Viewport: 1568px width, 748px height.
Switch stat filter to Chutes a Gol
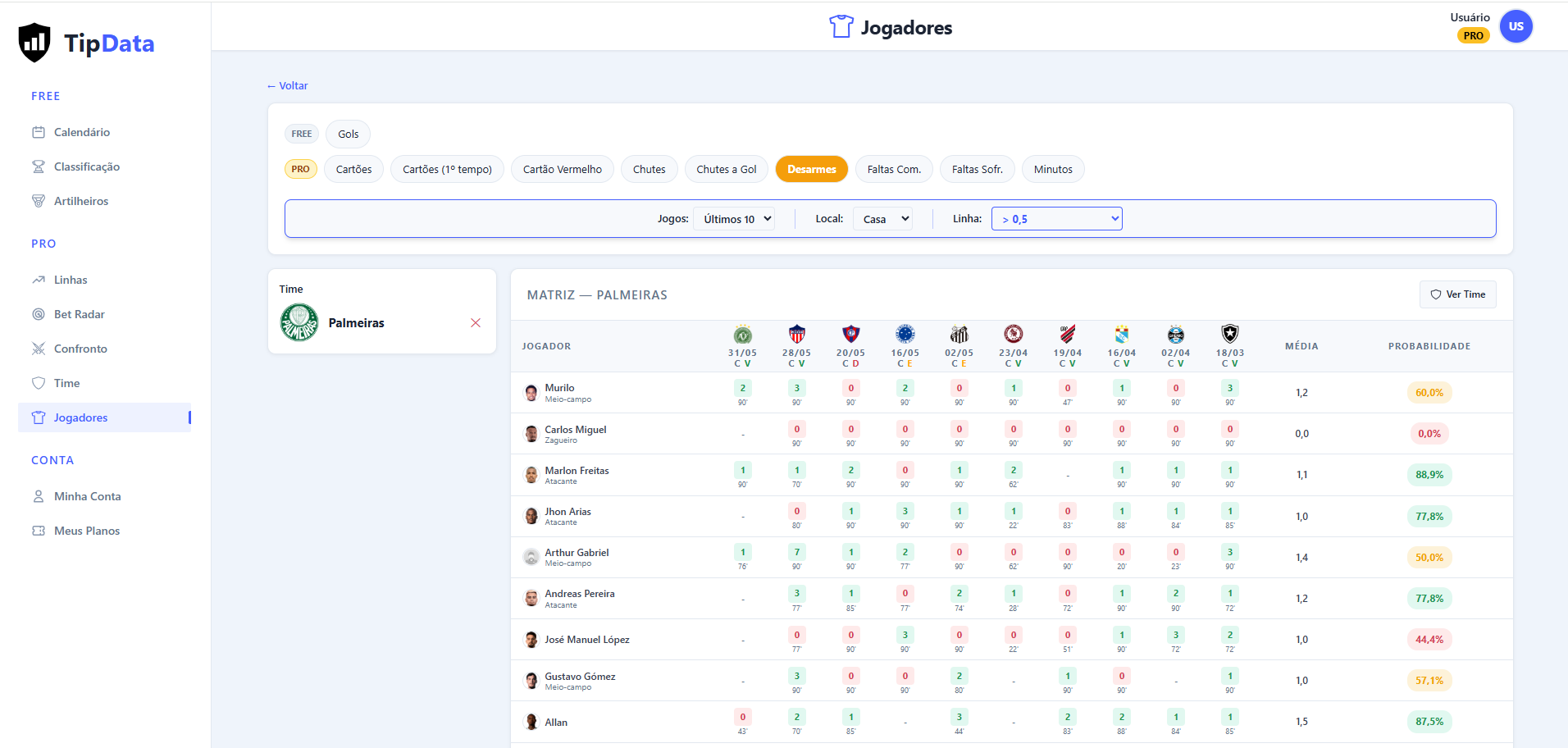pos(726,169)
